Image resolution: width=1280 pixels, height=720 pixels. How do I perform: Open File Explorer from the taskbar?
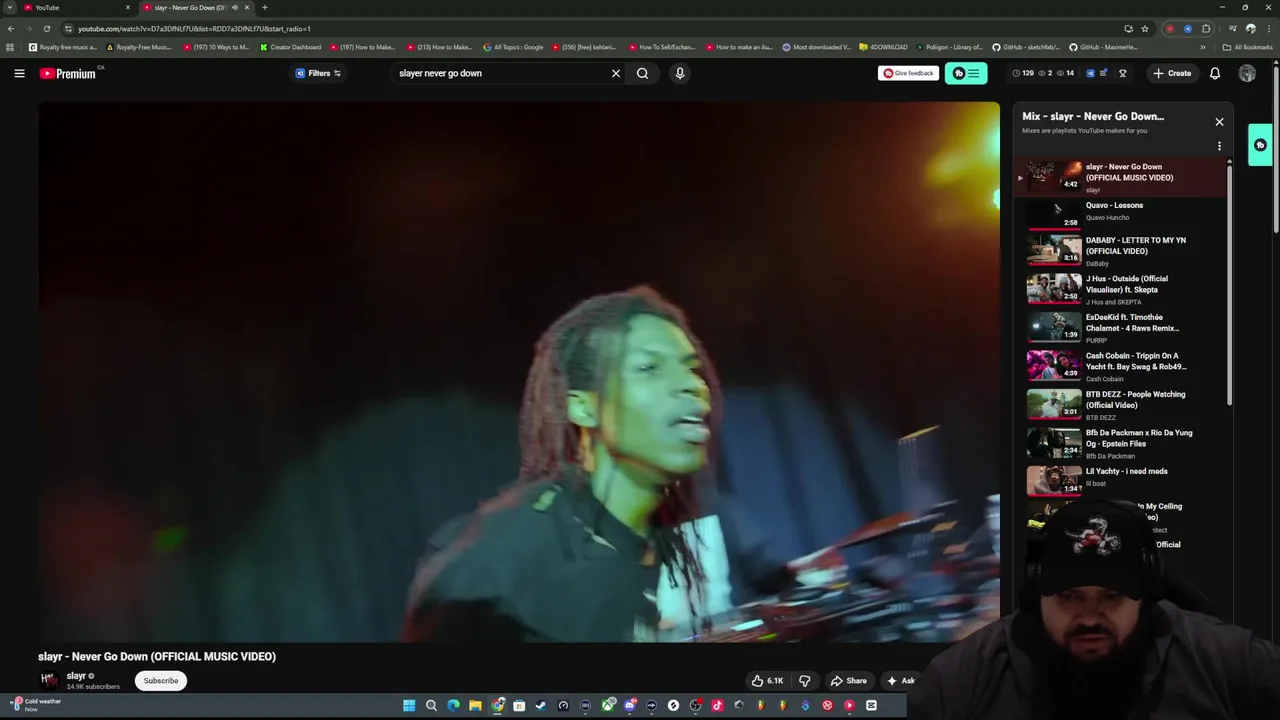click(475, 705)
